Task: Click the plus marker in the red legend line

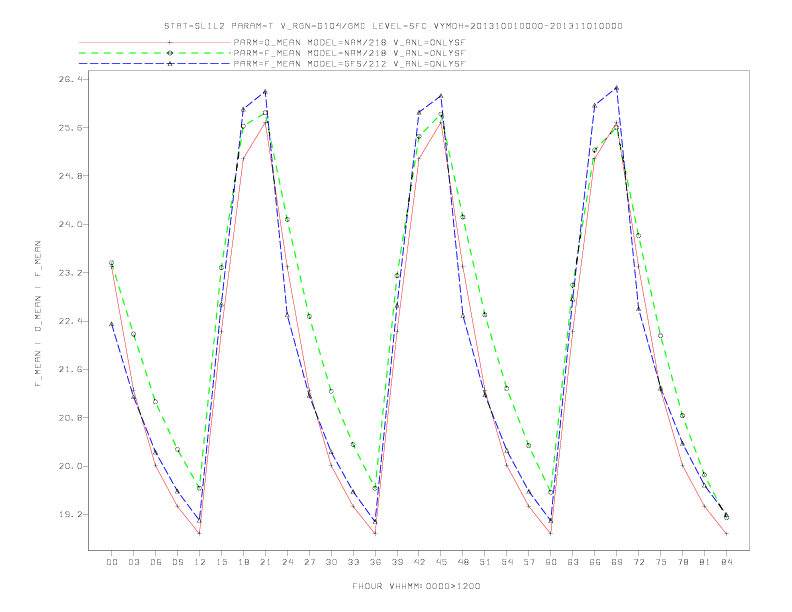Action: tap(170, 42)
